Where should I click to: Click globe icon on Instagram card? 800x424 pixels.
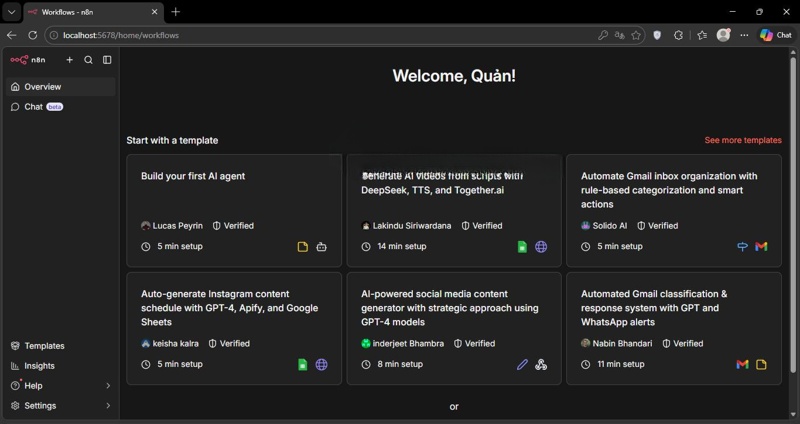321,364
